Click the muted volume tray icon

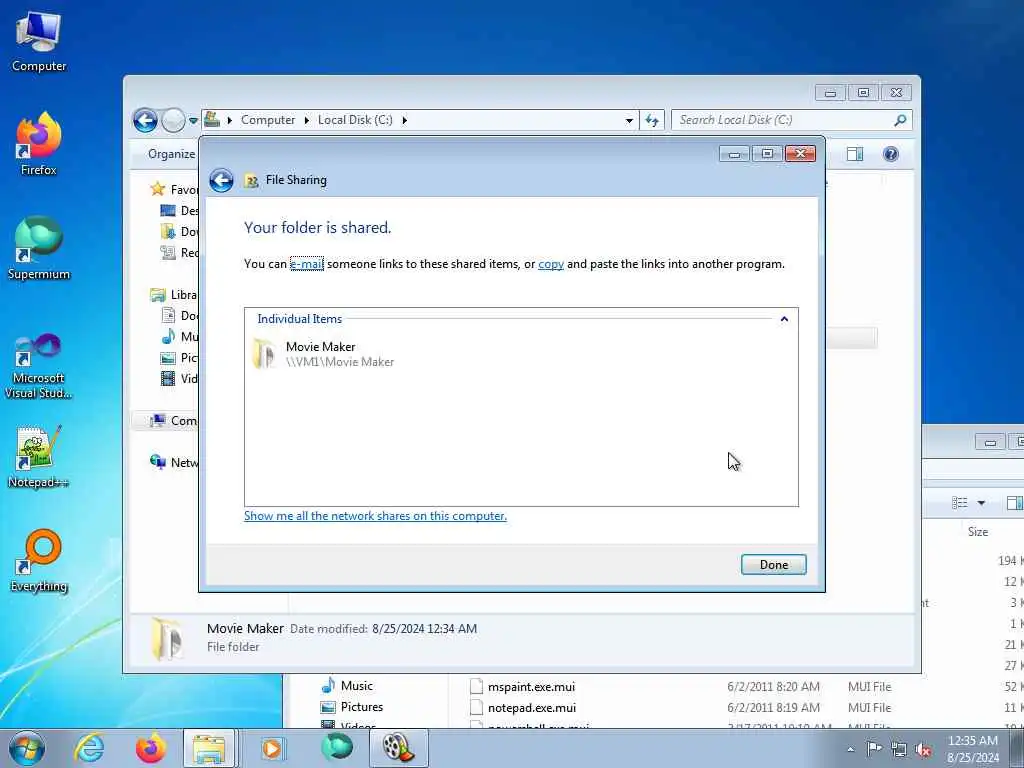tap(923, 749)
